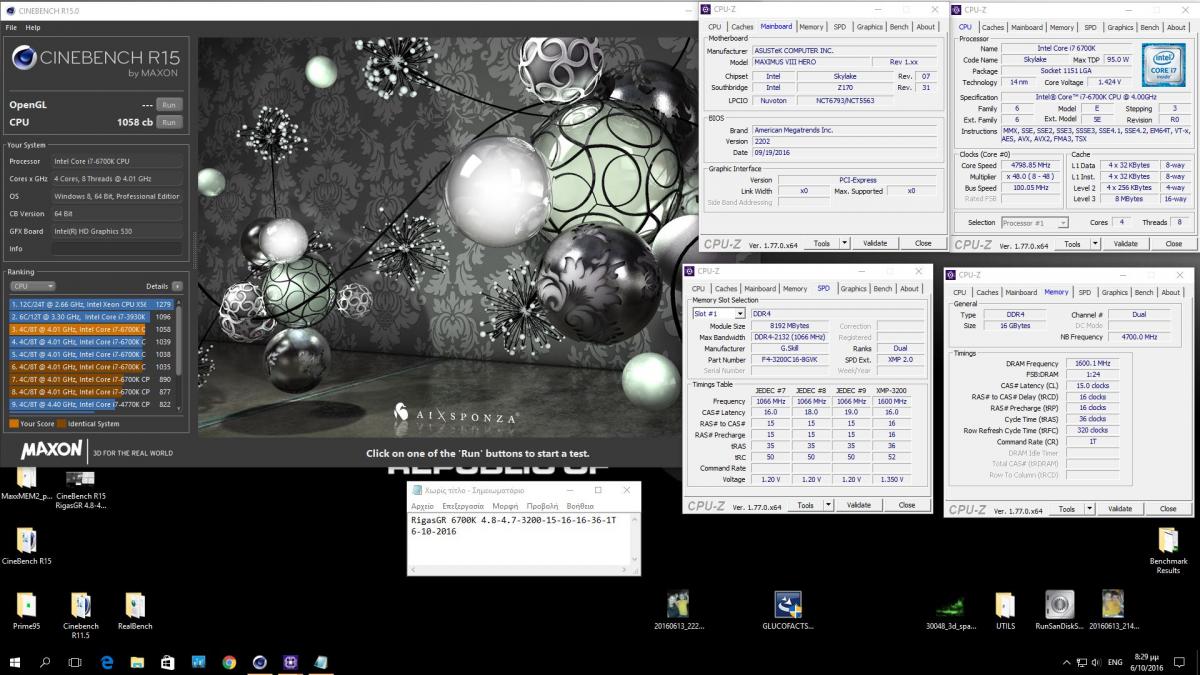
Task: Open the Help menu in Cinebench
Action: coord(33,28)
